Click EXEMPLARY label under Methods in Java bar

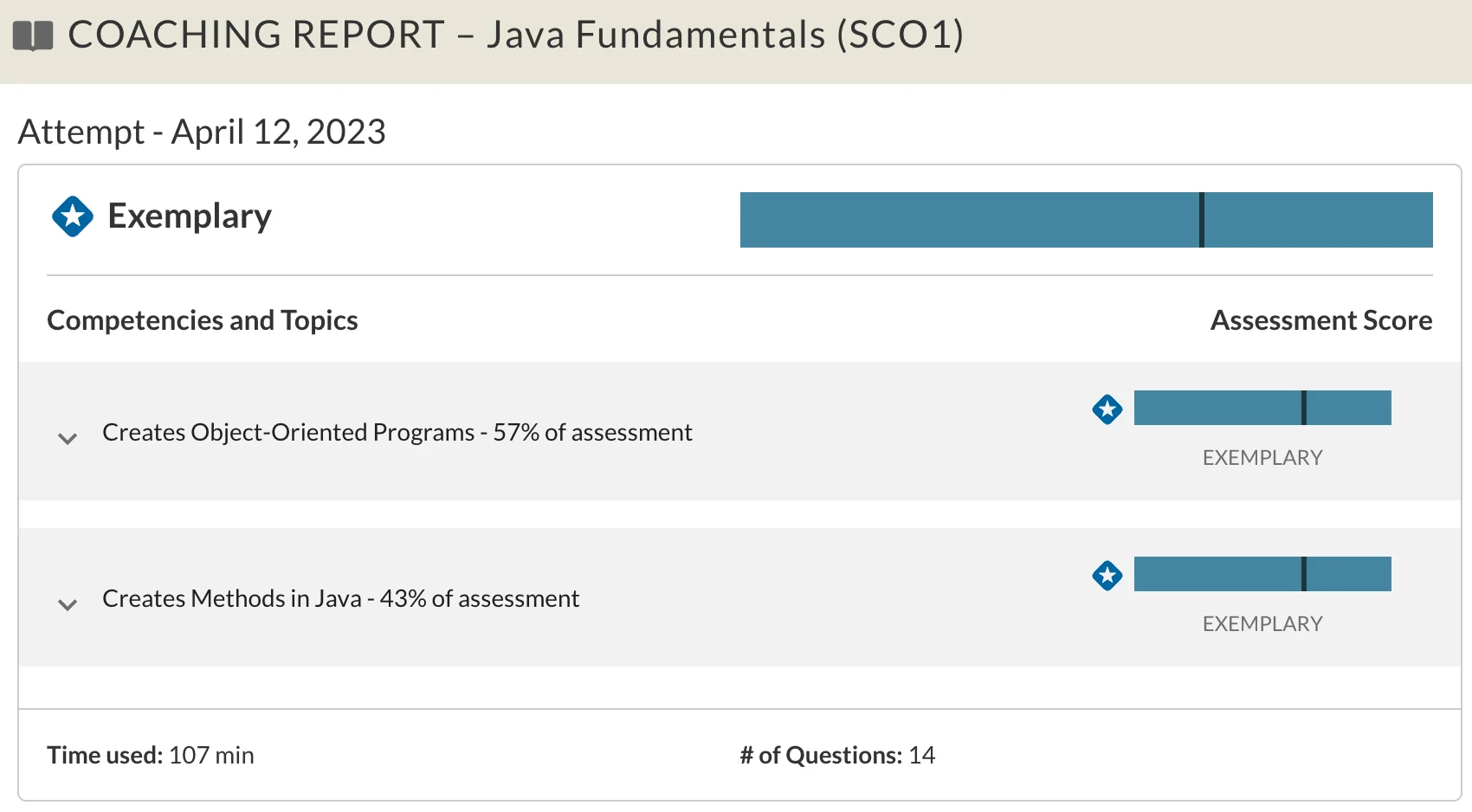point(1262,624)
